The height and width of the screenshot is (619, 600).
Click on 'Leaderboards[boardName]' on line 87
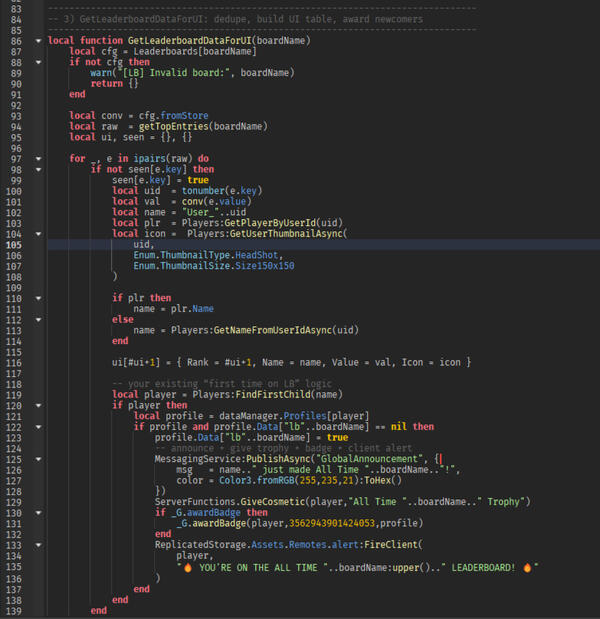195,51
